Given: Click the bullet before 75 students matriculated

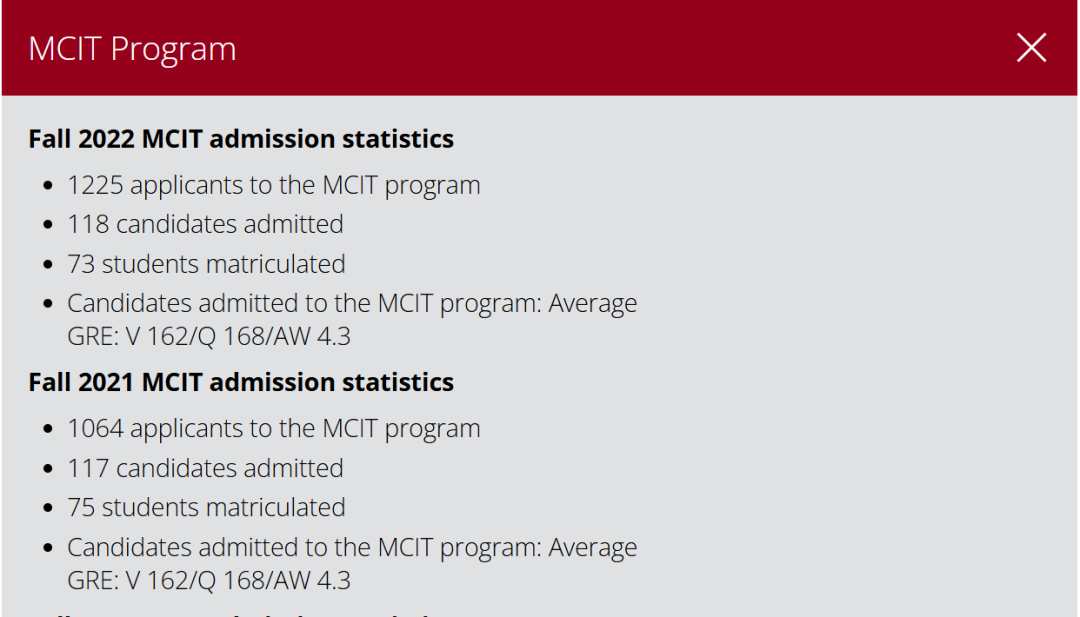Looking at the screenshot, I should click(48, 509).
